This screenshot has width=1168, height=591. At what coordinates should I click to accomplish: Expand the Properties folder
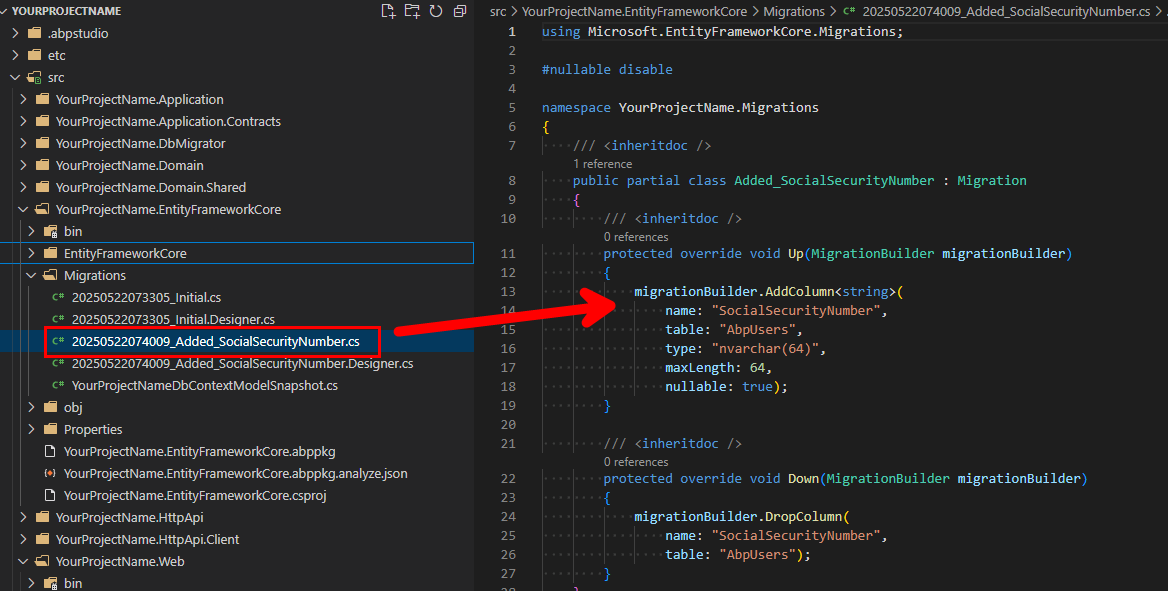click(93, 429)
